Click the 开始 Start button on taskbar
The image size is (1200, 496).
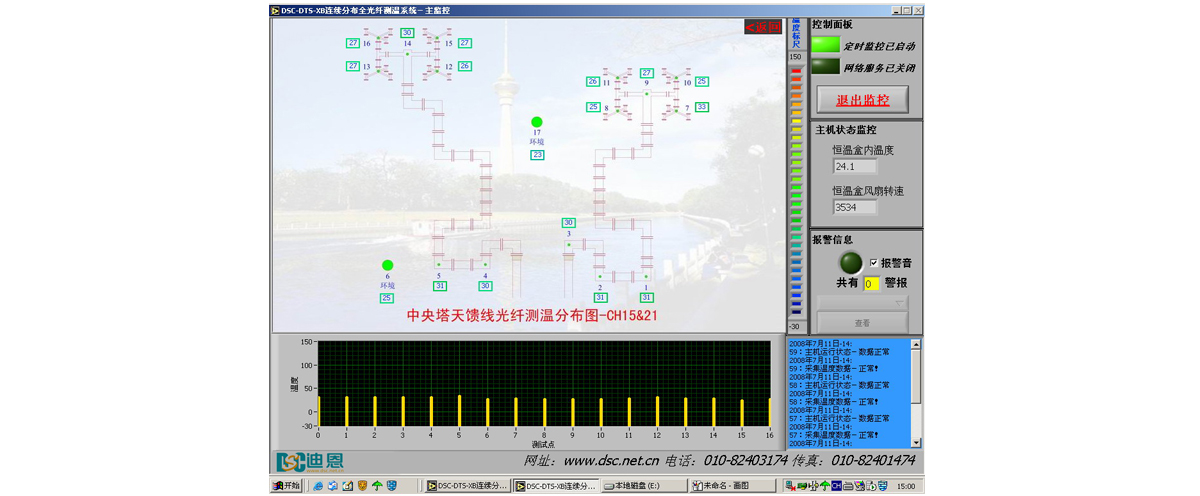pos(287,486)
